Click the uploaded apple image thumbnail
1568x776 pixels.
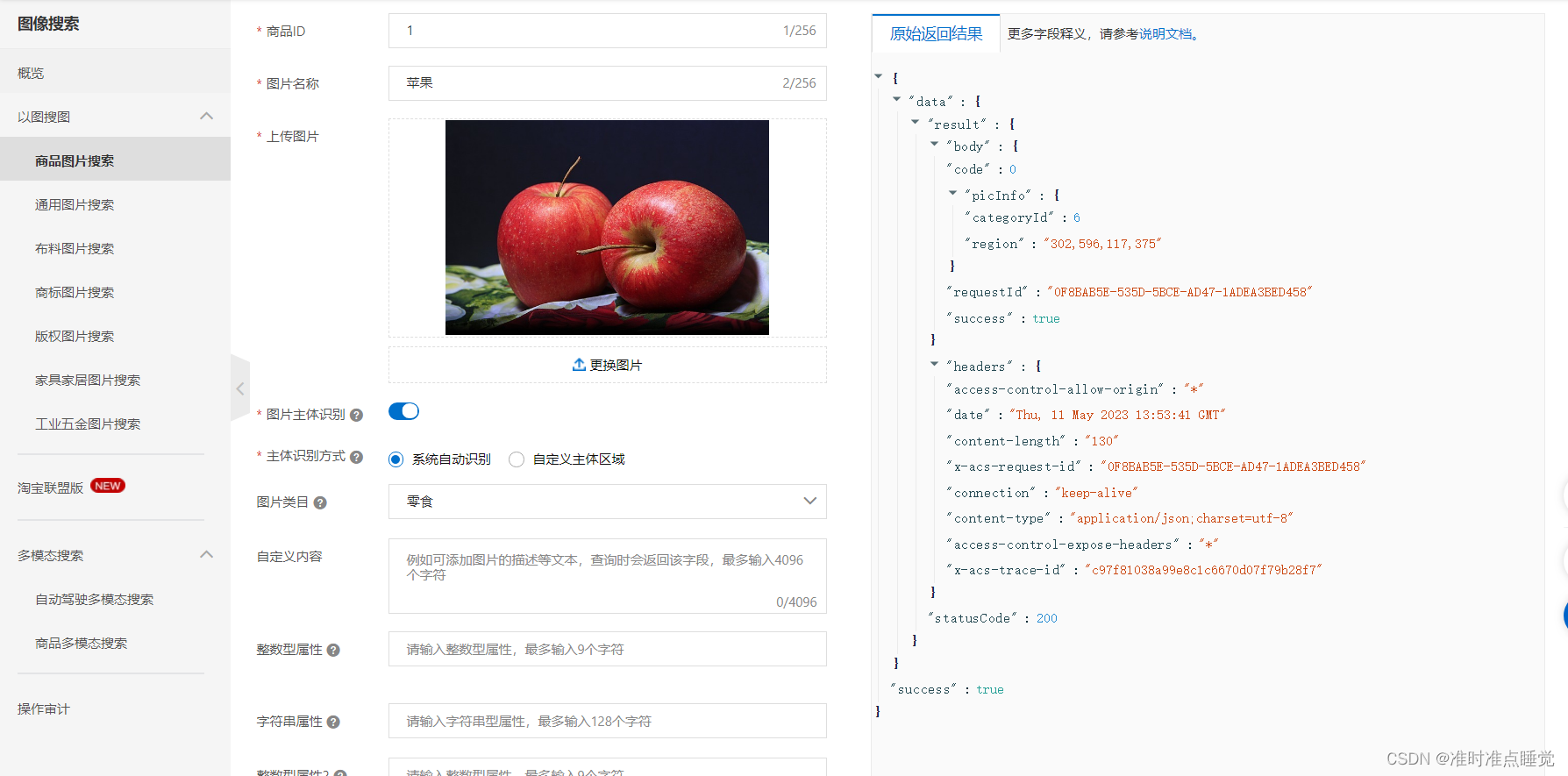click(x=607, y=227)
